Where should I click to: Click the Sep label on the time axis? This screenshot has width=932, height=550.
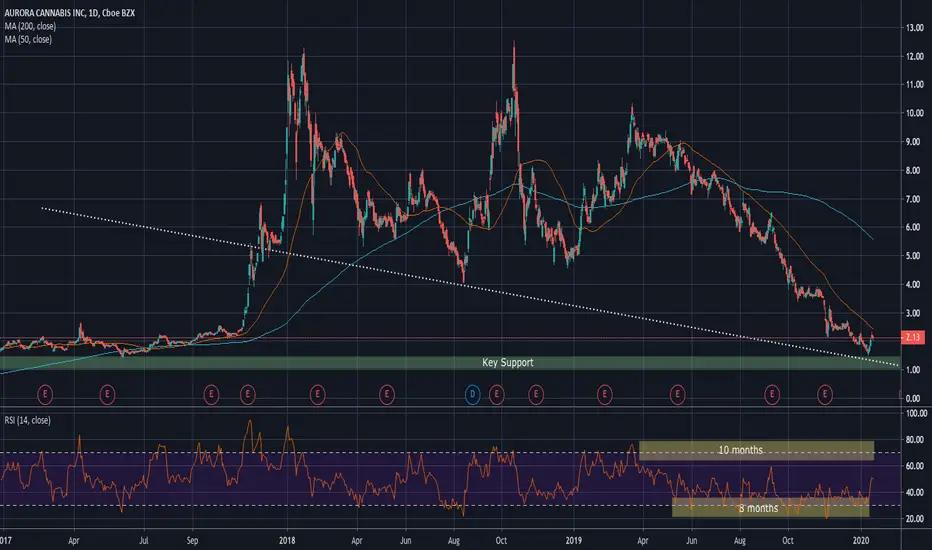[x=193, y=540]
